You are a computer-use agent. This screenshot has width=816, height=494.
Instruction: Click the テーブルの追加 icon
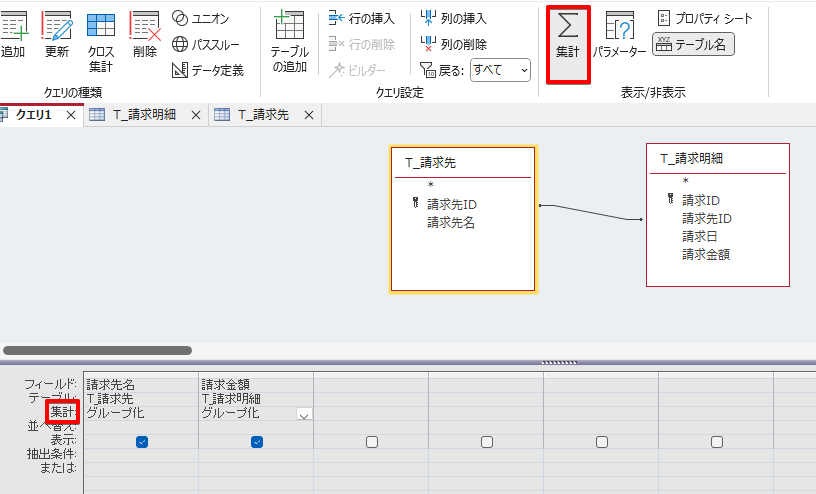[x=289, y=40]
